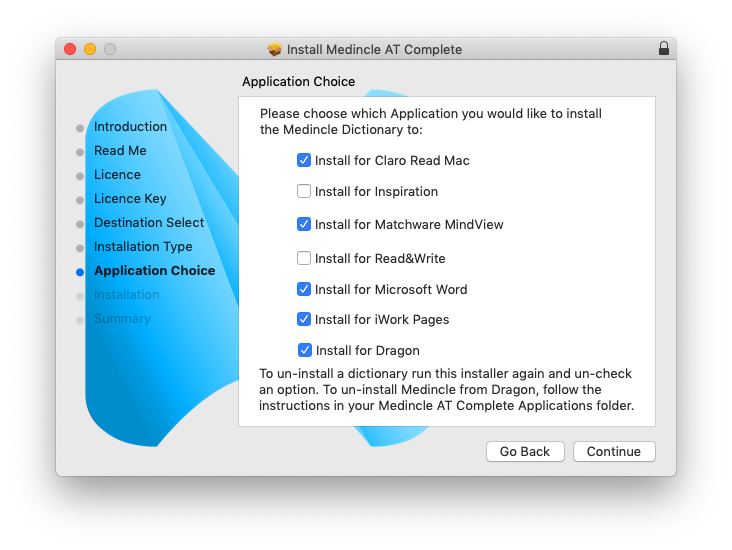The image size is (732, 550).
Task: Click the dimmed Installation step
Action: point(127,295)
